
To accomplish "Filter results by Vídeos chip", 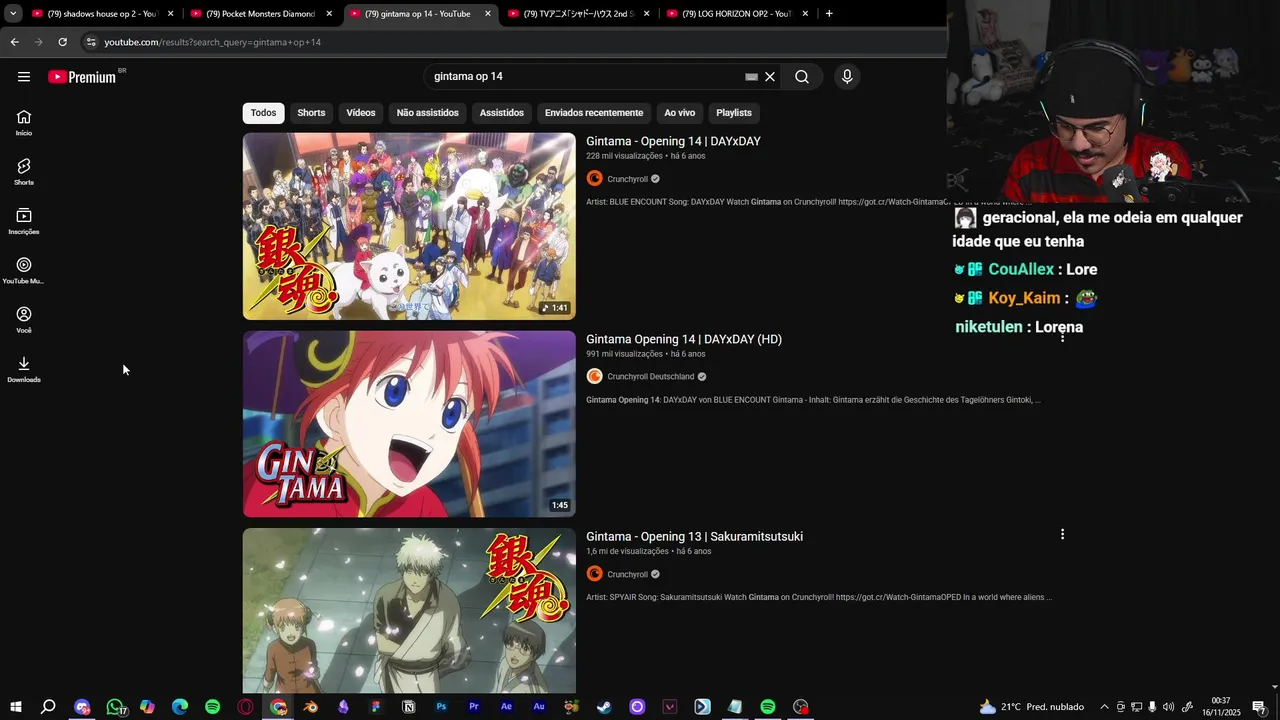I will (x=361, y=113).
